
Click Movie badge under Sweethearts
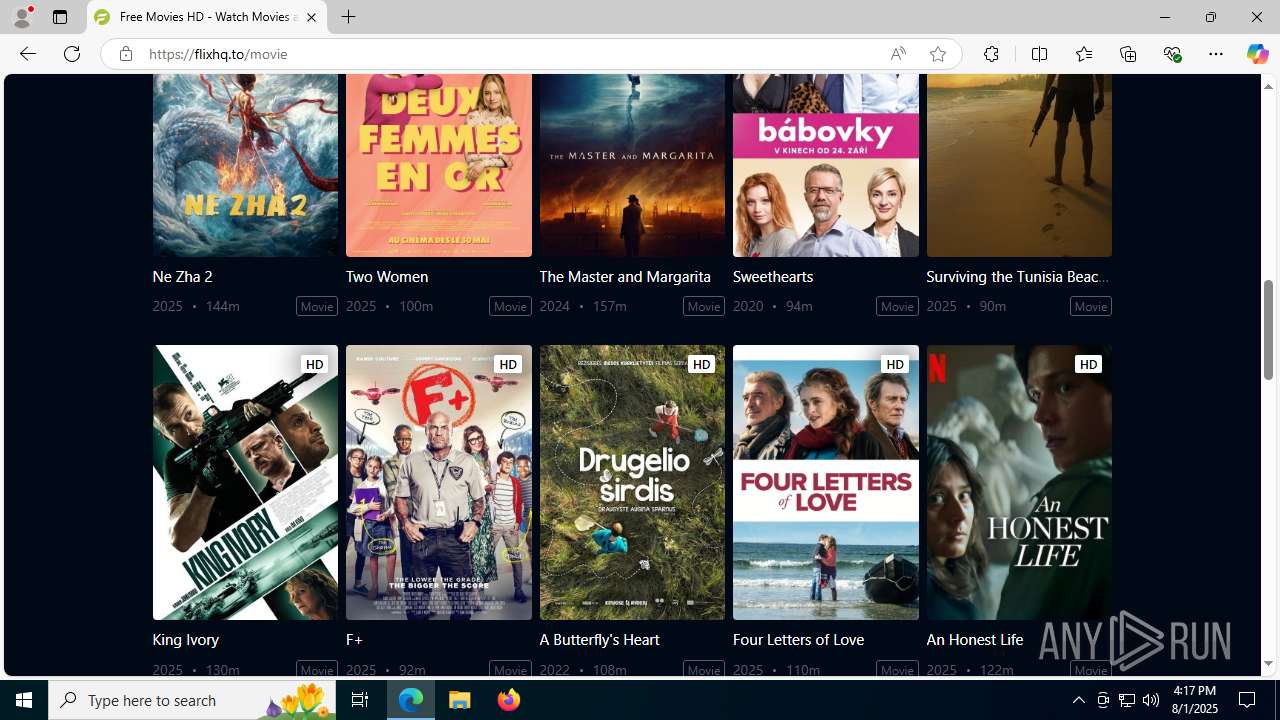point(897,306)
